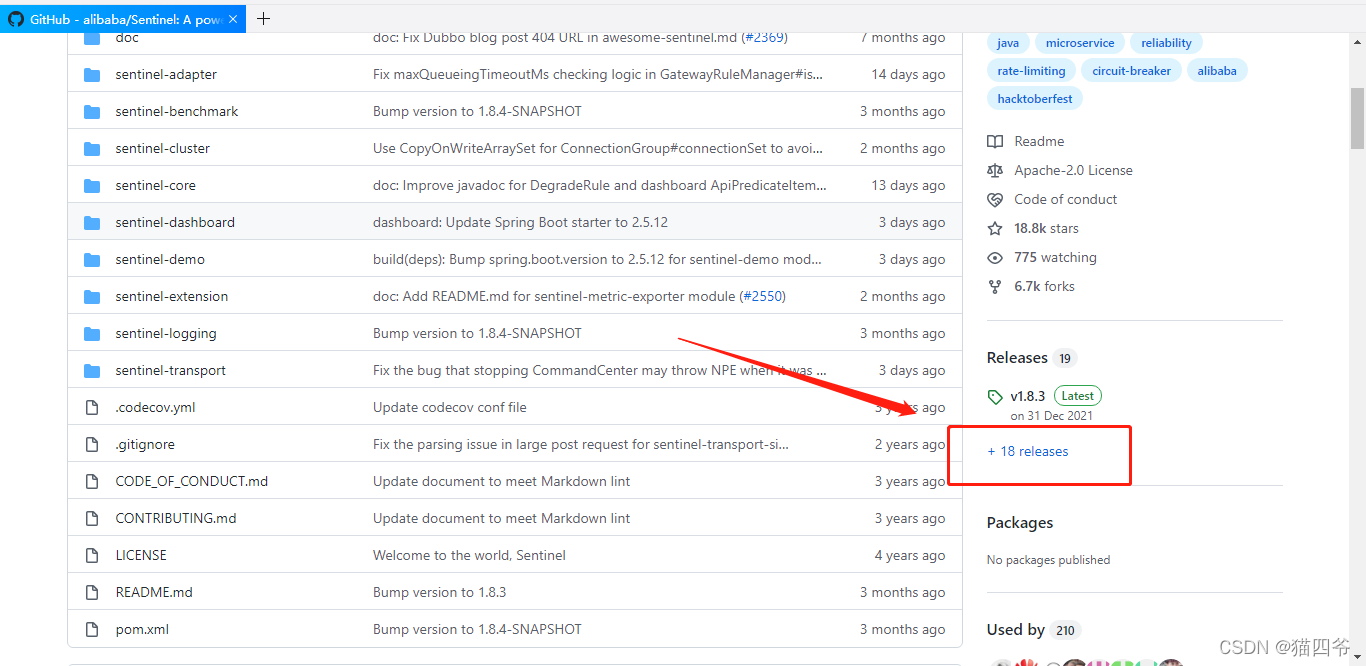Open the + 18 releases link
Image resolution: width=1366 pixels, height=666 pixels.
1028,452
